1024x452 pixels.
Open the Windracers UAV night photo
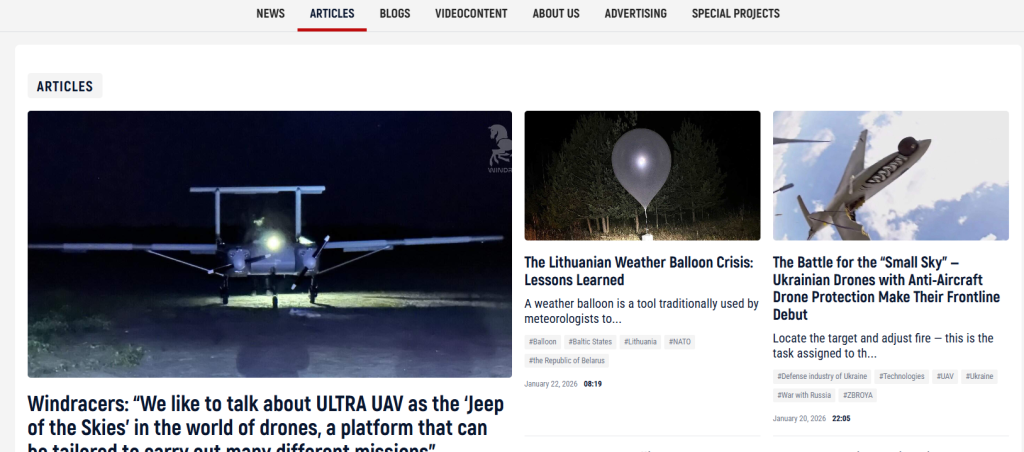click(270, 244)
